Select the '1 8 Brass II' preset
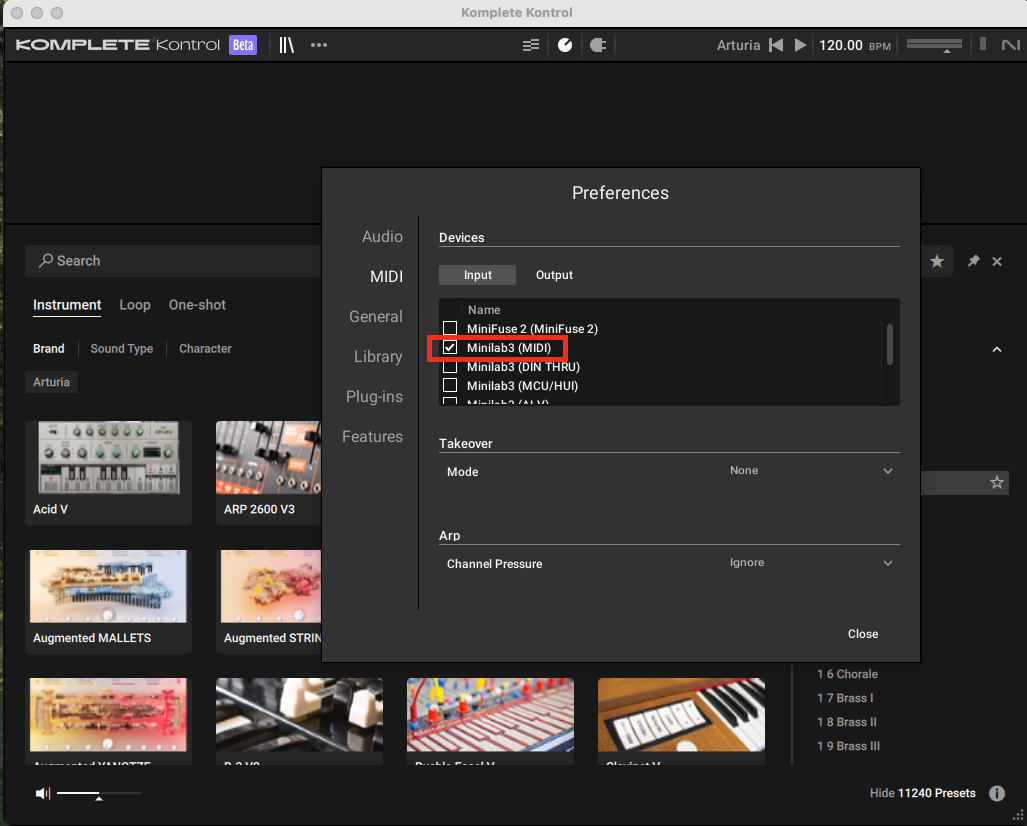 coord(847,722)
